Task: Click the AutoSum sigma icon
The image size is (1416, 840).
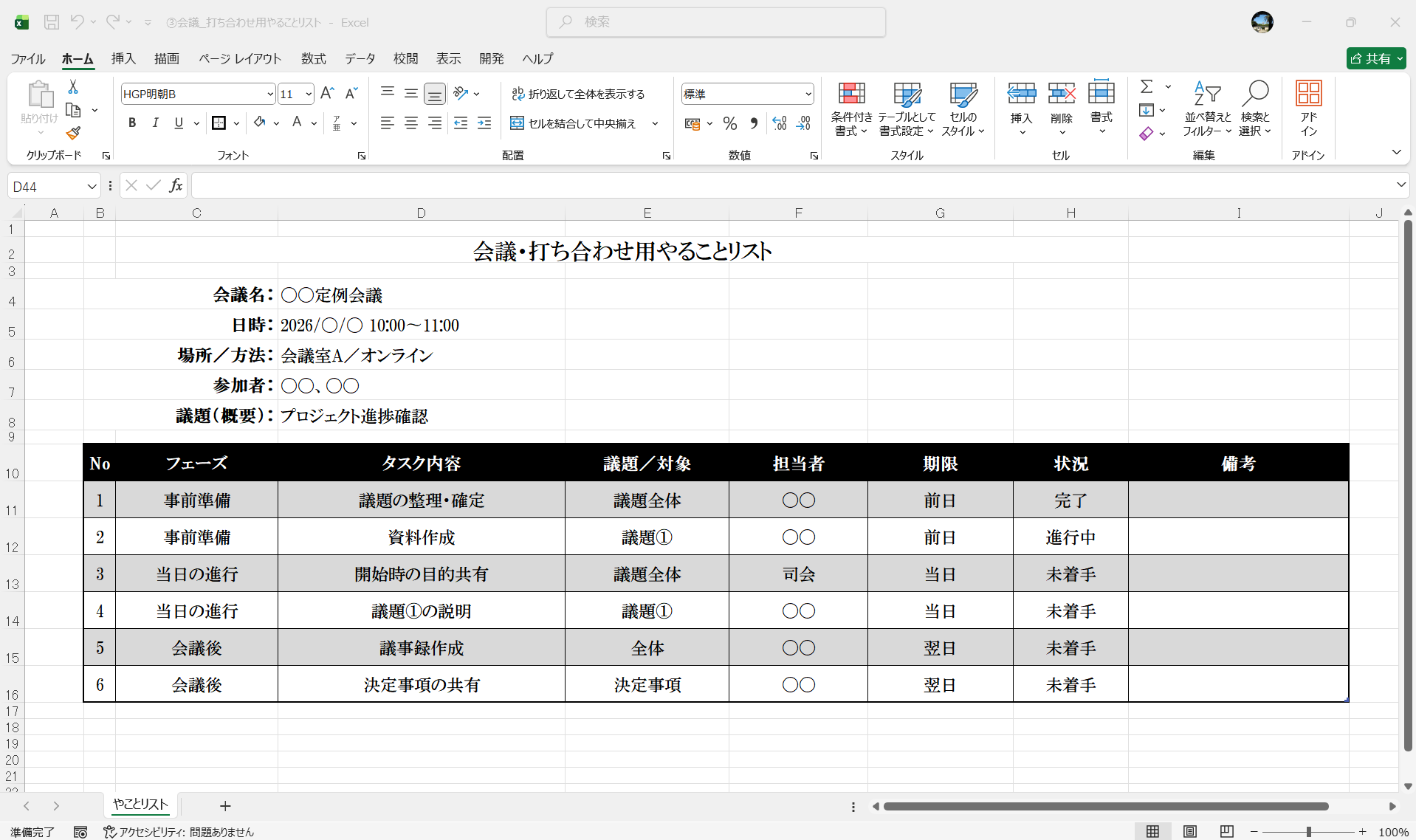Action: point(1146,86)
